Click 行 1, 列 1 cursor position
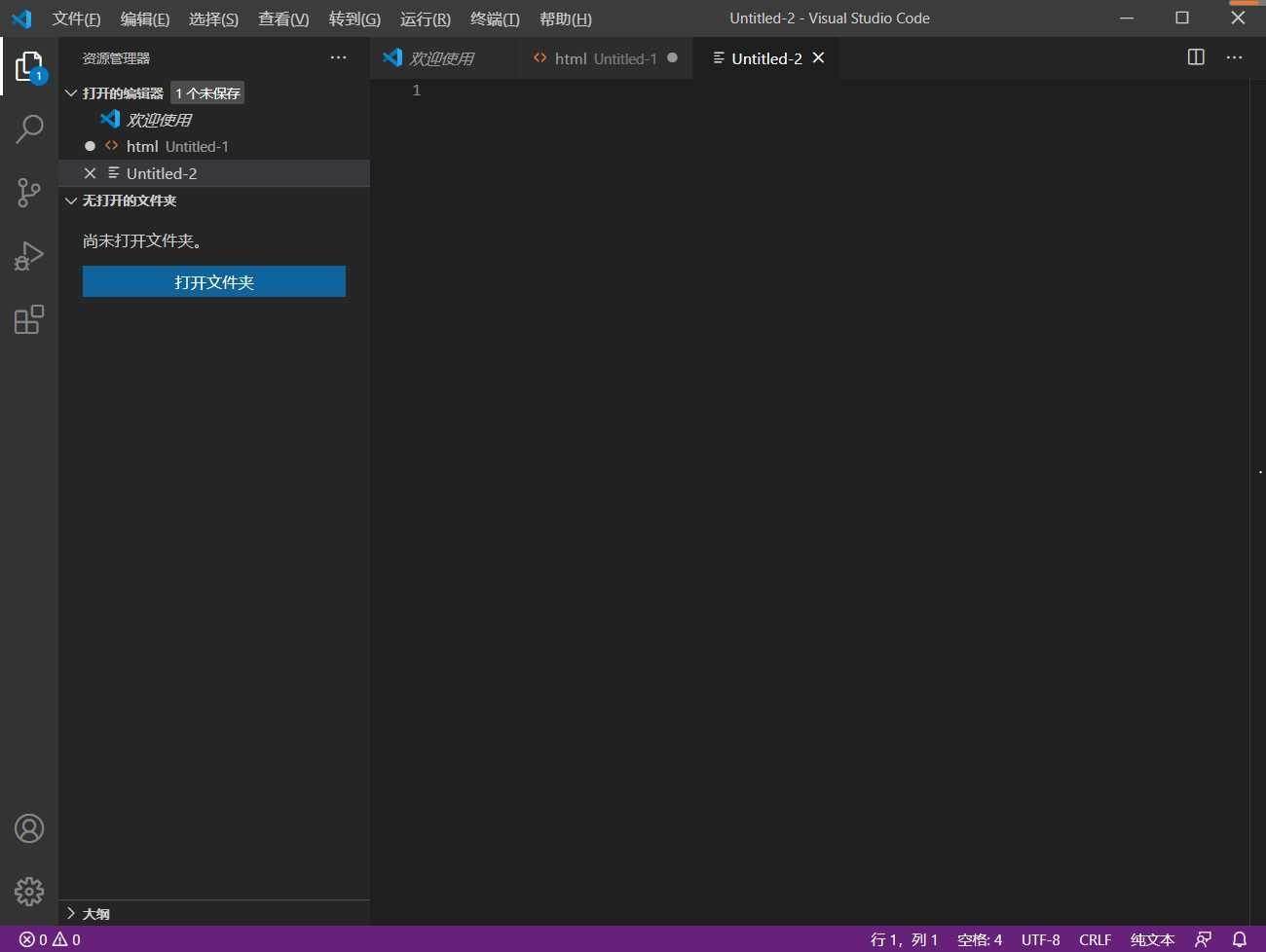1266x952 pixels. (x=904, y=939)
